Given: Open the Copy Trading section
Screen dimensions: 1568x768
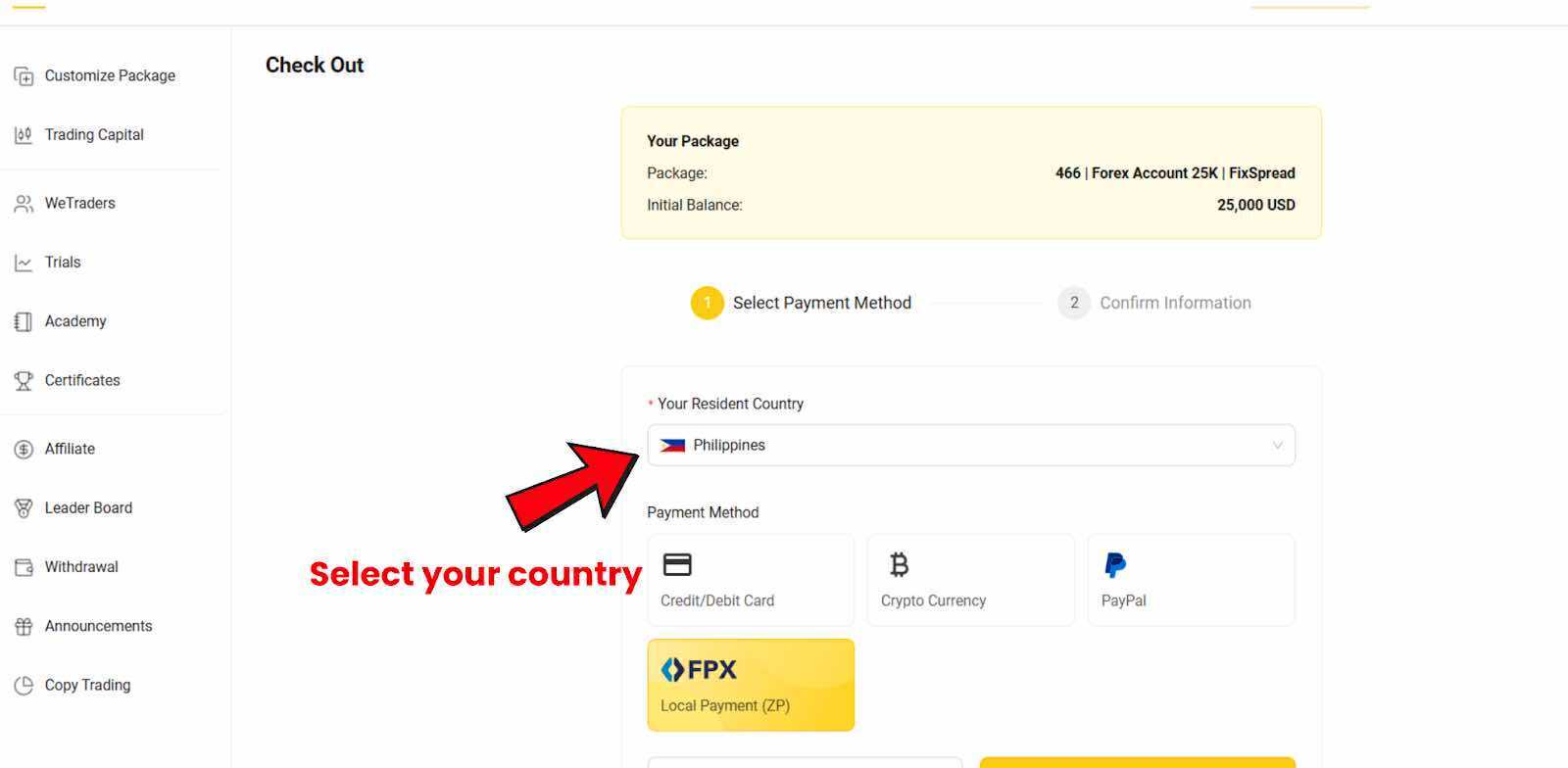Looking at the screenshot, I should [x=87, y=685].
